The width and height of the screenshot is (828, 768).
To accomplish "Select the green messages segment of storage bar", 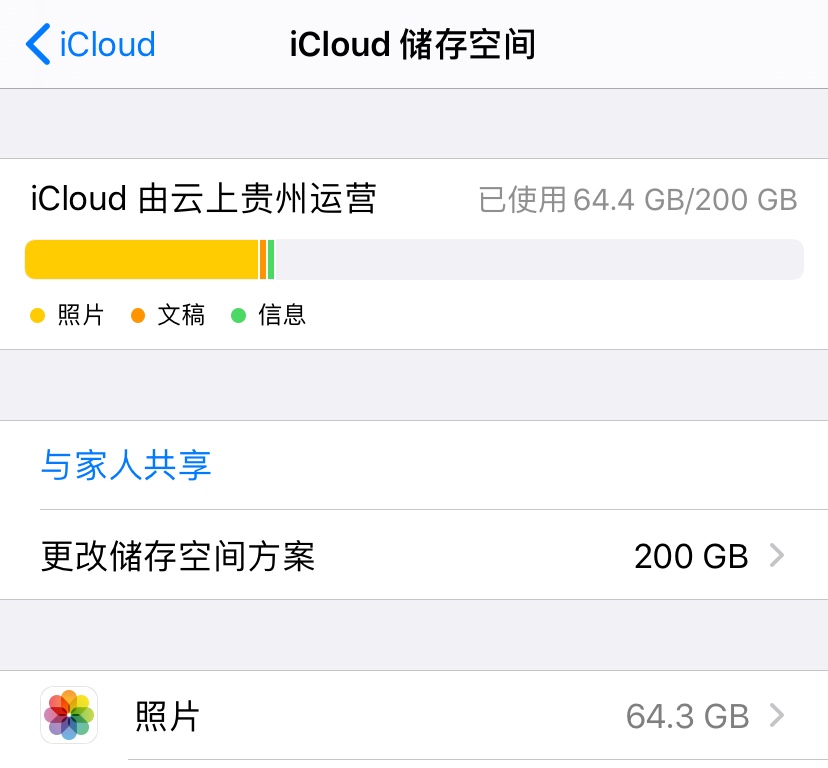I will 271,260.
